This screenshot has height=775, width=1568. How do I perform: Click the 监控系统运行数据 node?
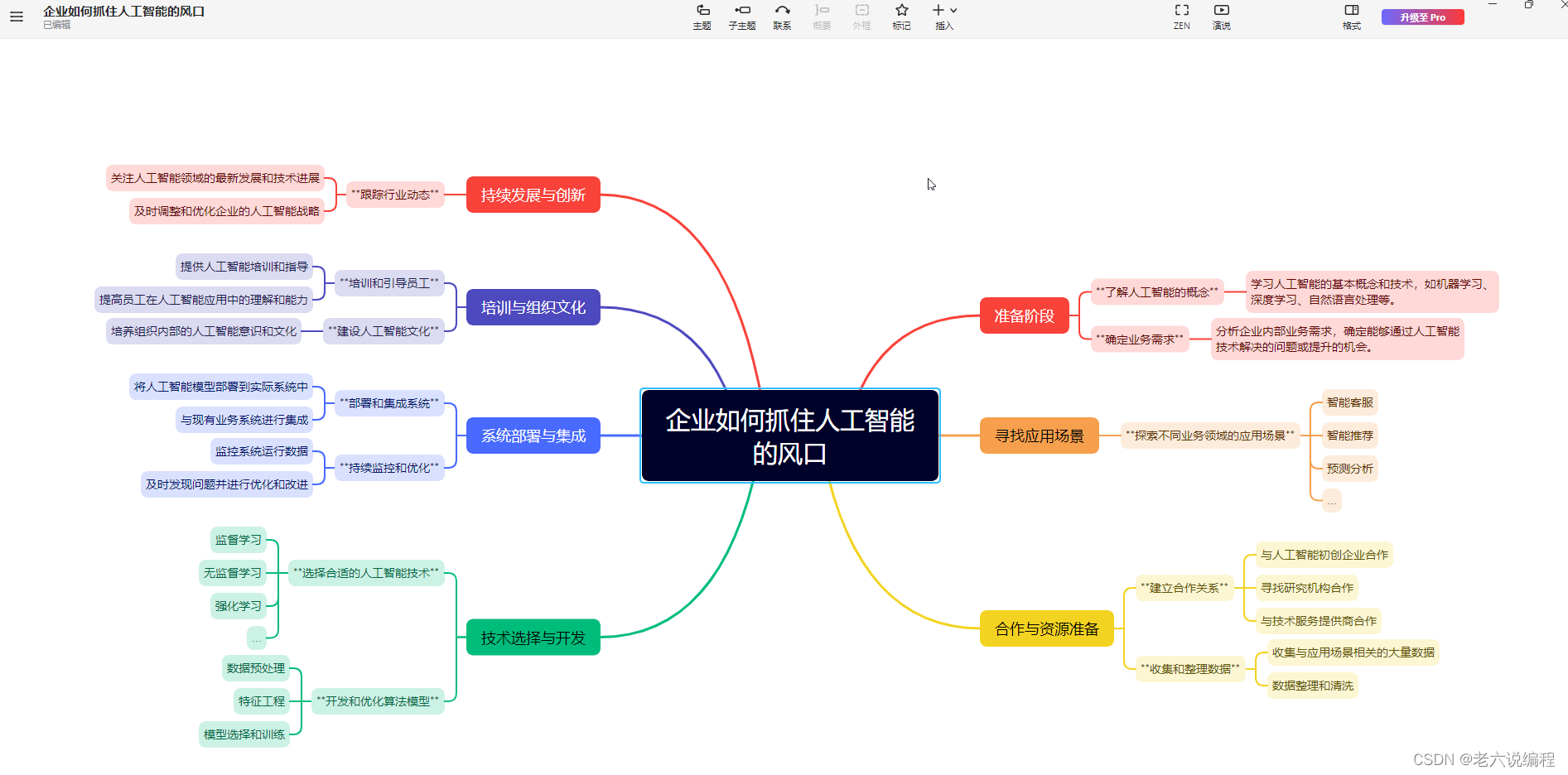tap(262, 451)
